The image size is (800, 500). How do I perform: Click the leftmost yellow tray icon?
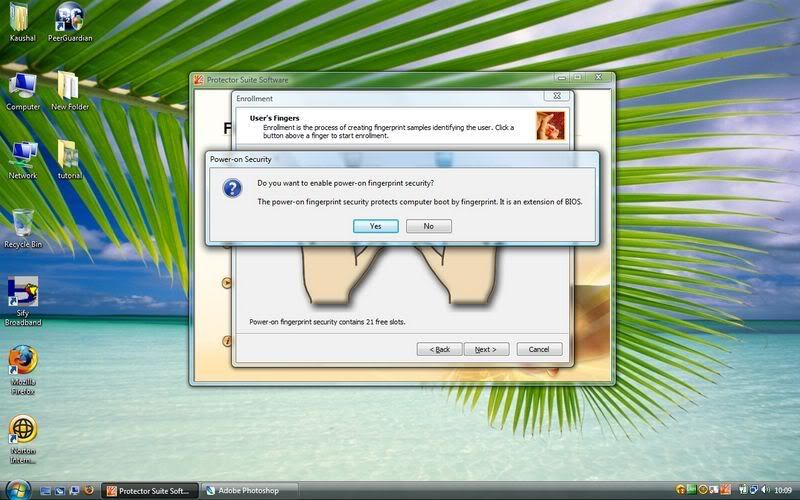tap(681, 490)
